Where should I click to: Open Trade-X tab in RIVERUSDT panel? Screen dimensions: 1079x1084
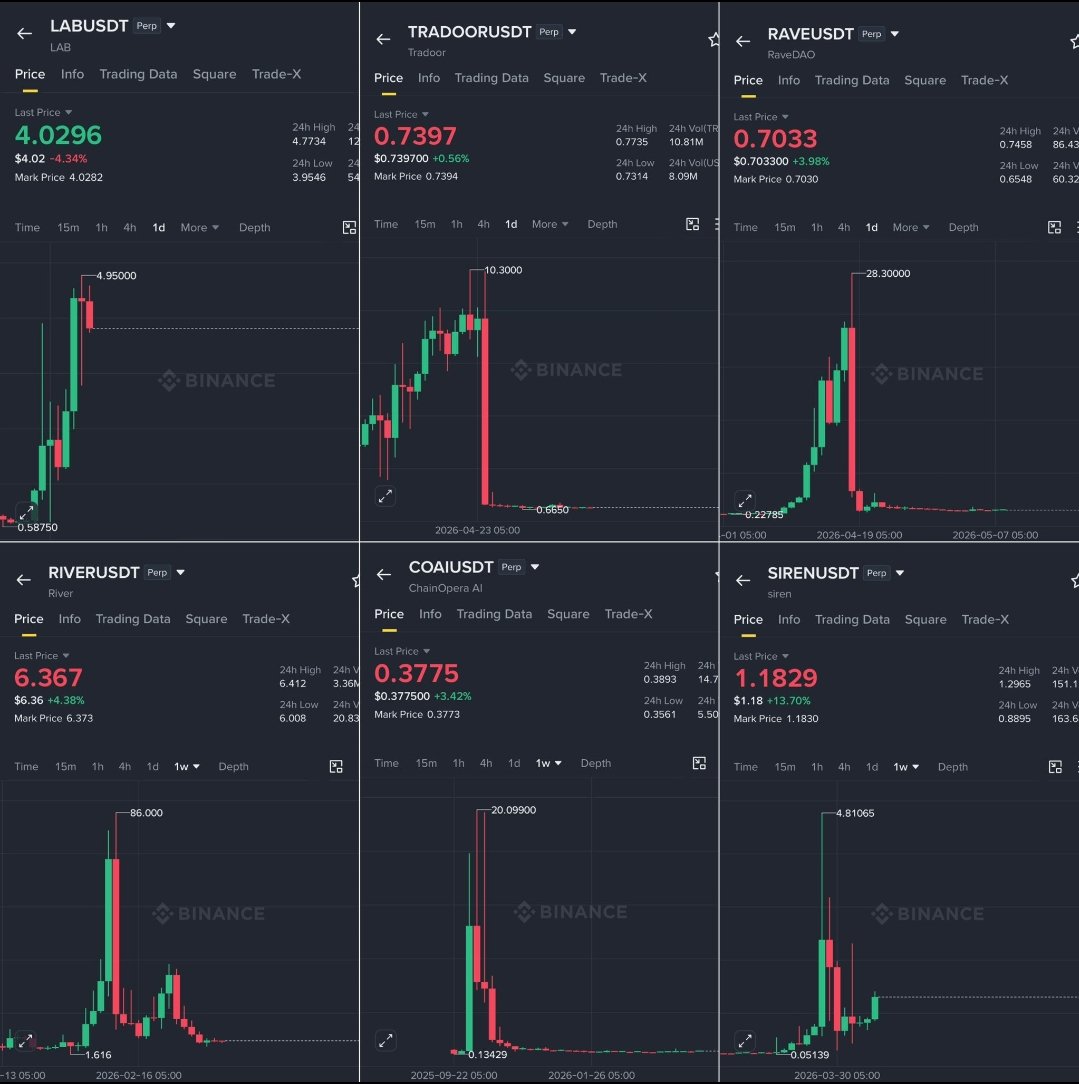[266, 619]
